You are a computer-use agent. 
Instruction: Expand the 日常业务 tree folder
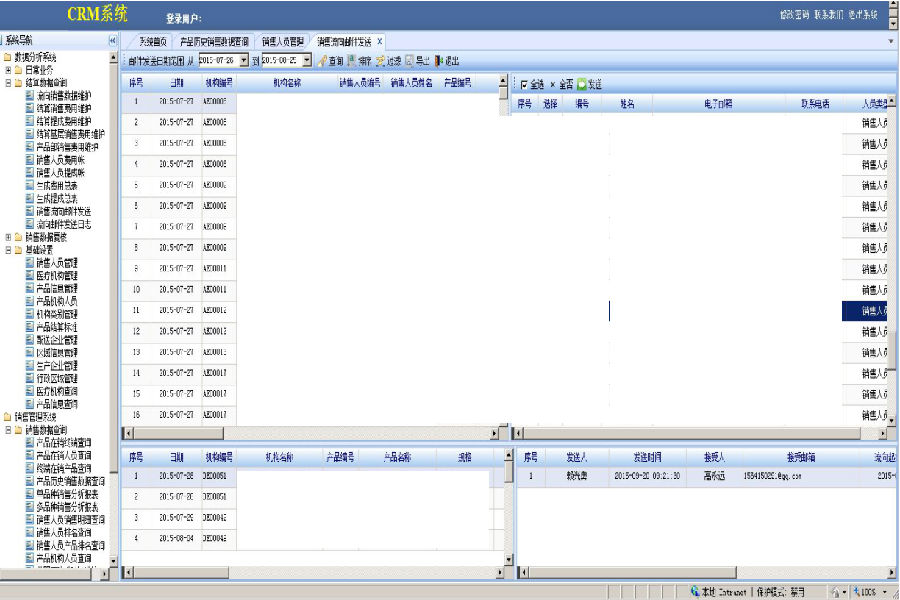coord(8,71)
